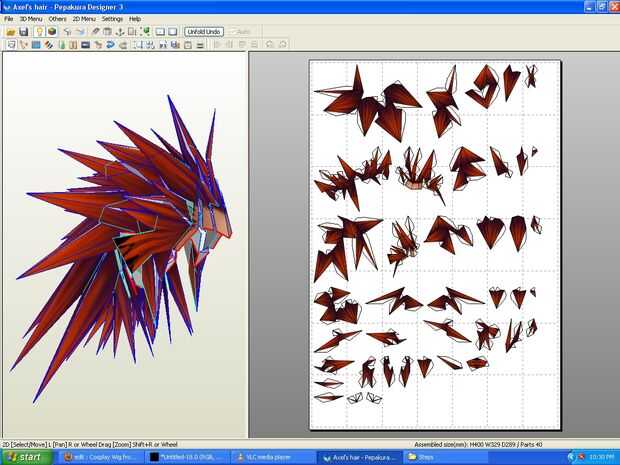
Task: Open the Settings menu
Action: tap(112, 19)
